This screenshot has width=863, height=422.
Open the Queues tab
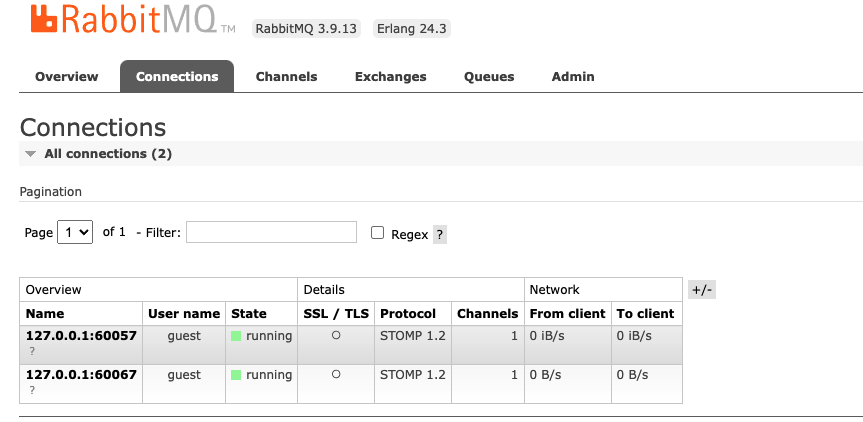[489, 77]
